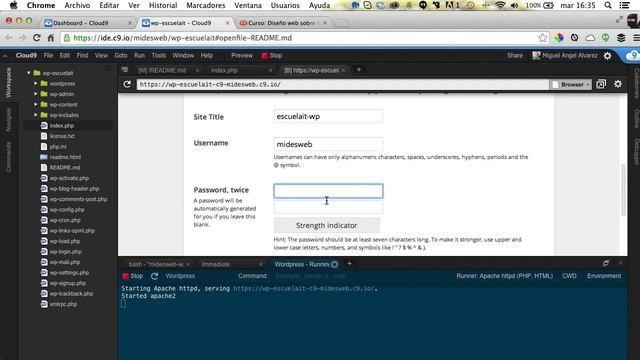This screenshot has width=640, height=360.
Task: Open the Workspace side panel
Action: coord(8,82)
